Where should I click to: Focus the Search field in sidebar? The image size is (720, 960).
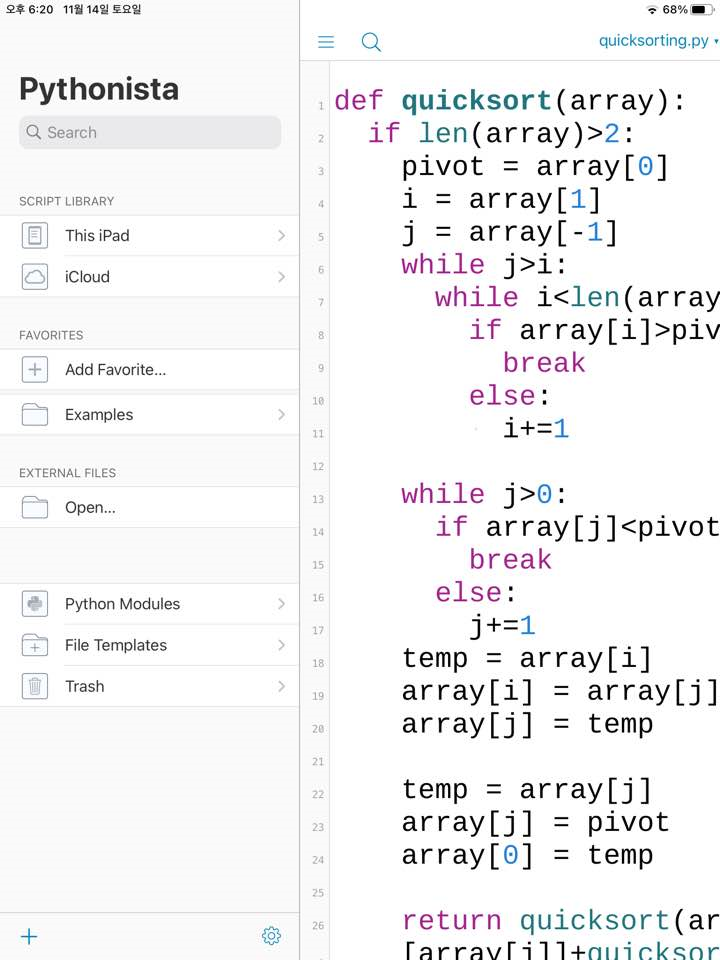tap(150, 132)
